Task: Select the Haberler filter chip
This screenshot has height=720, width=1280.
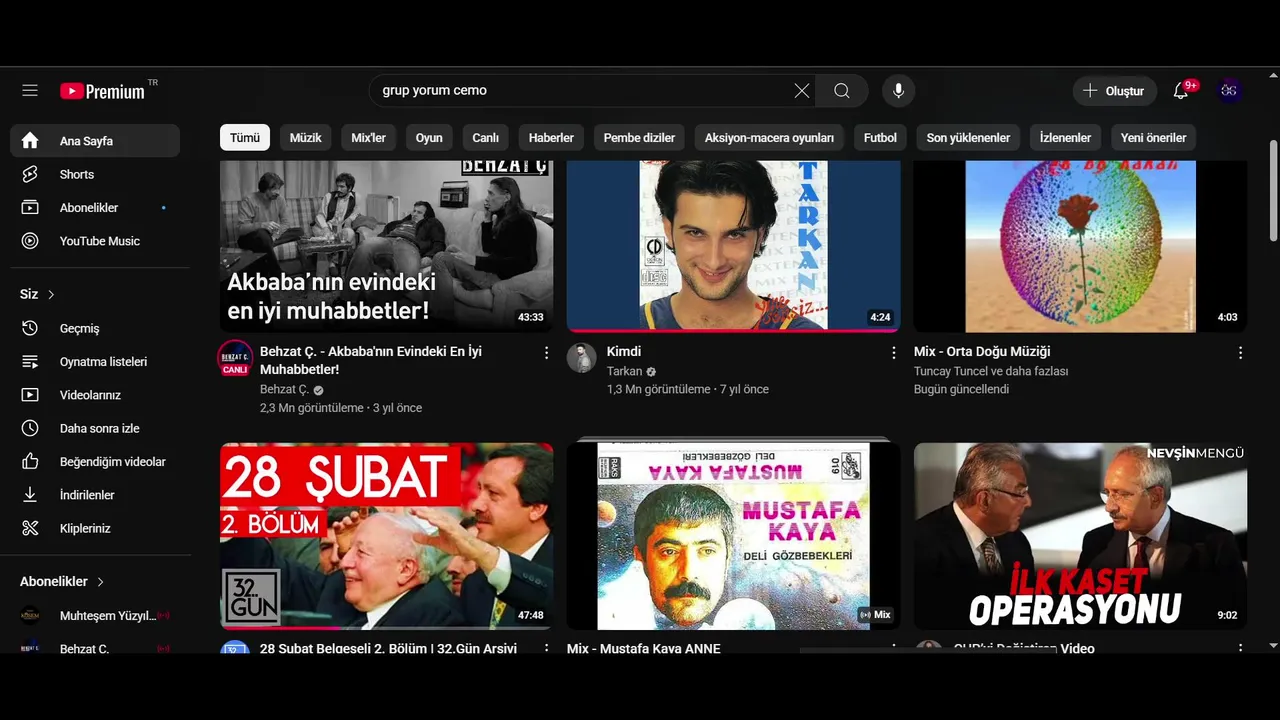Action: coord(551,138)
